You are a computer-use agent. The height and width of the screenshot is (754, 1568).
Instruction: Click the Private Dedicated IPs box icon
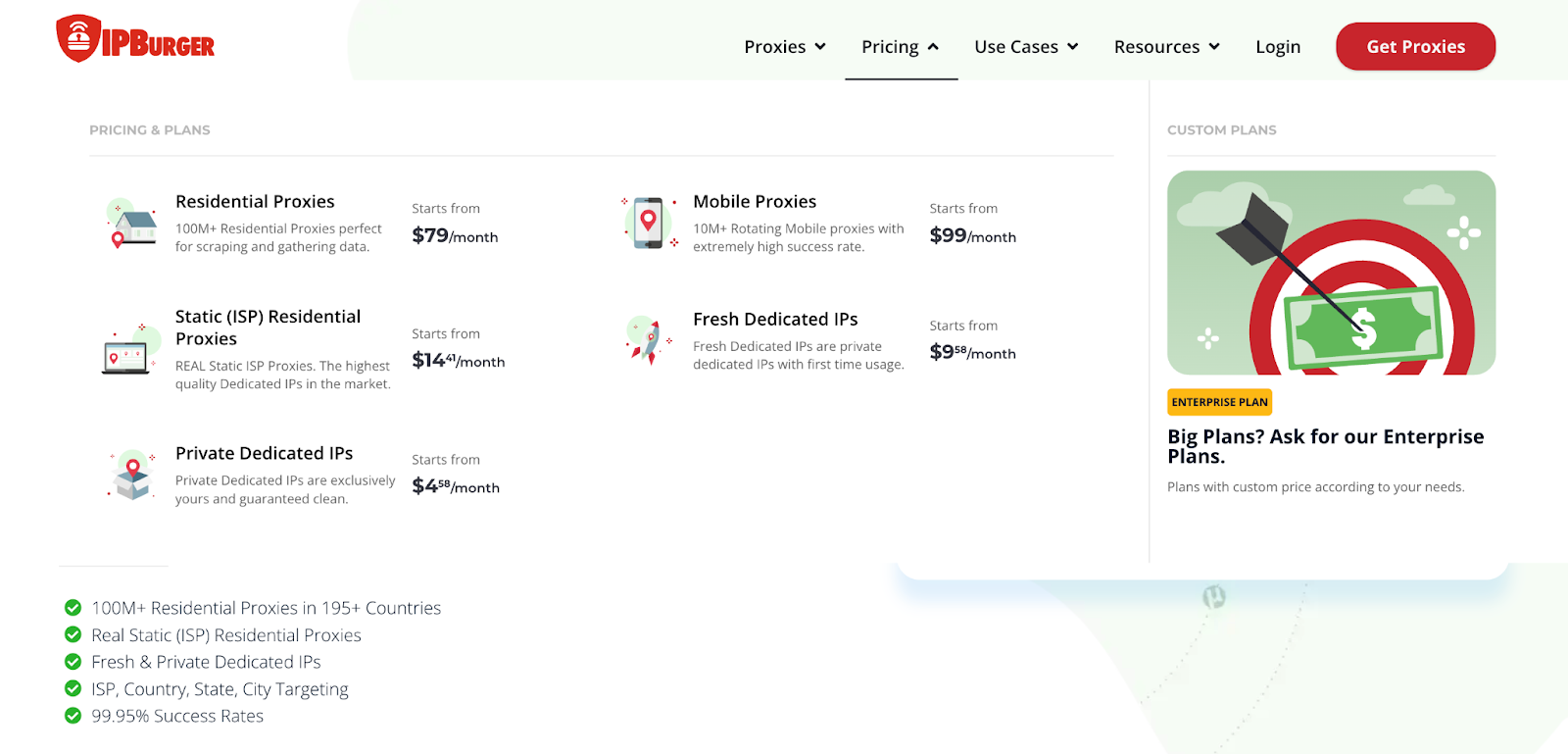coord(132,475)
